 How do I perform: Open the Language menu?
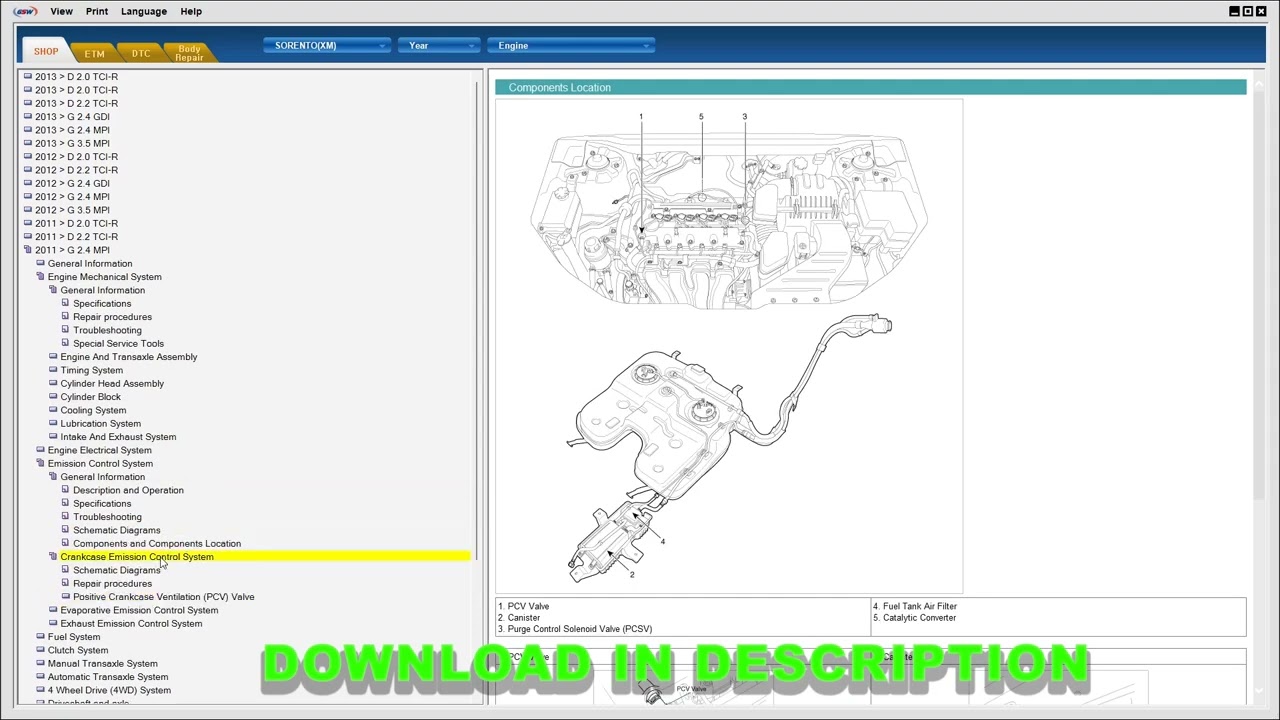coord(144,11)
